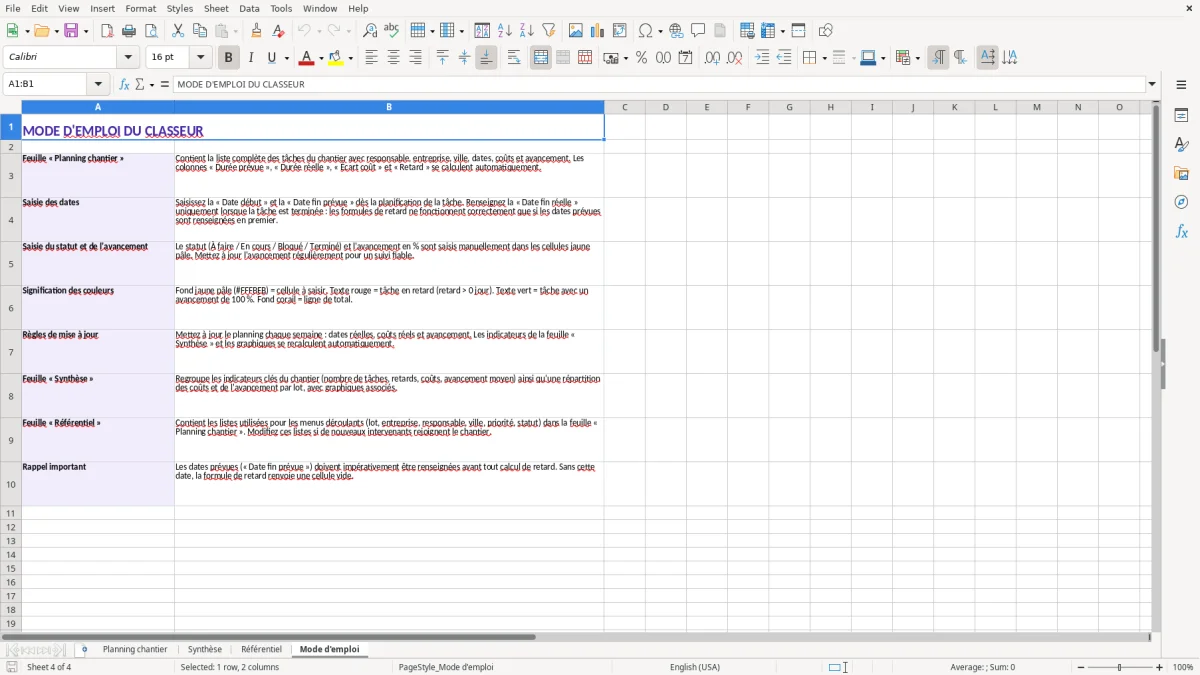Viewport: 1200px width, 675px height.
Task: Select row 7 header
Action: (11, 352)
